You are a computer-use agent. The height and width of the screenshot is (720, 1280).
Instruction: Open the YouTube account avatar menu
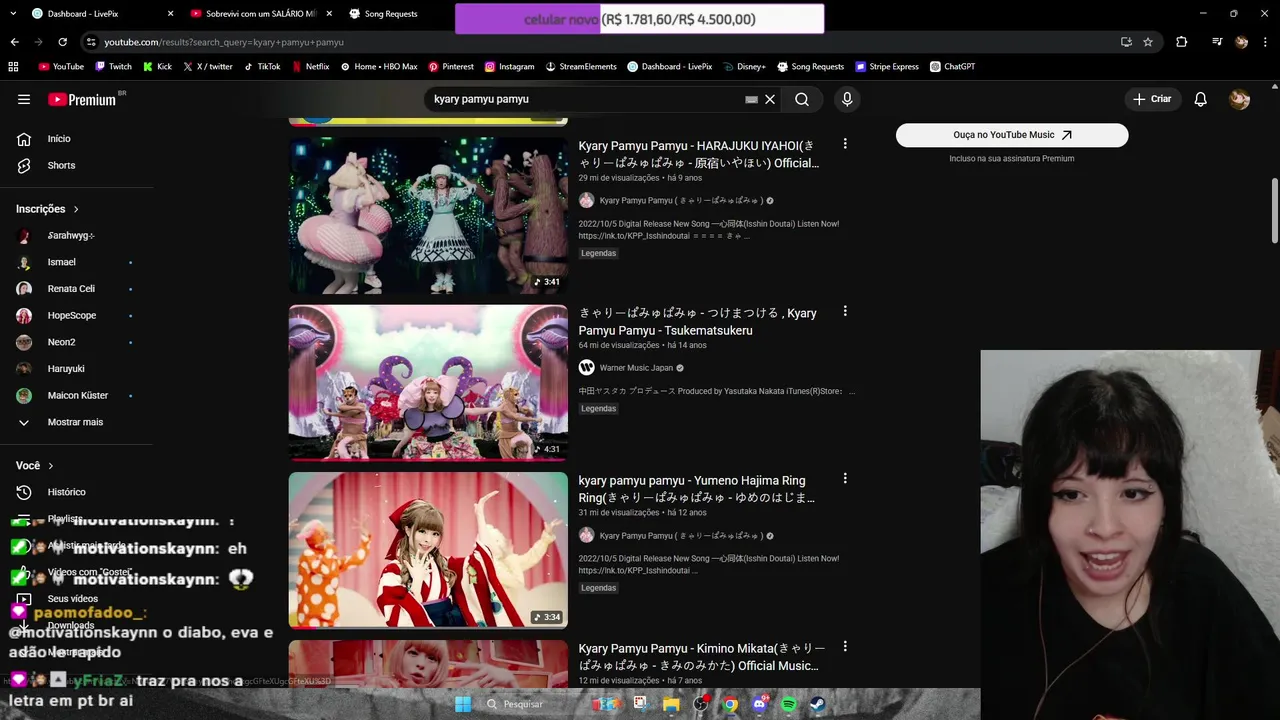click(1239, 99)
